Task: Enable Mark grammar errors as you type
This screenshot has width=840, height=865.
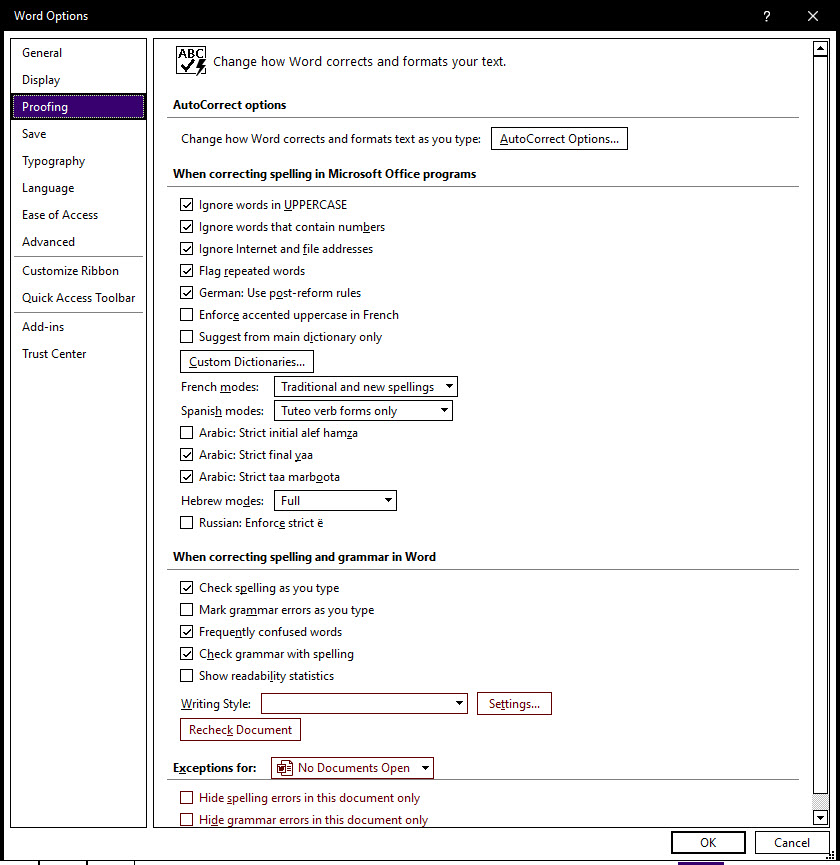Action: [186, 610]
